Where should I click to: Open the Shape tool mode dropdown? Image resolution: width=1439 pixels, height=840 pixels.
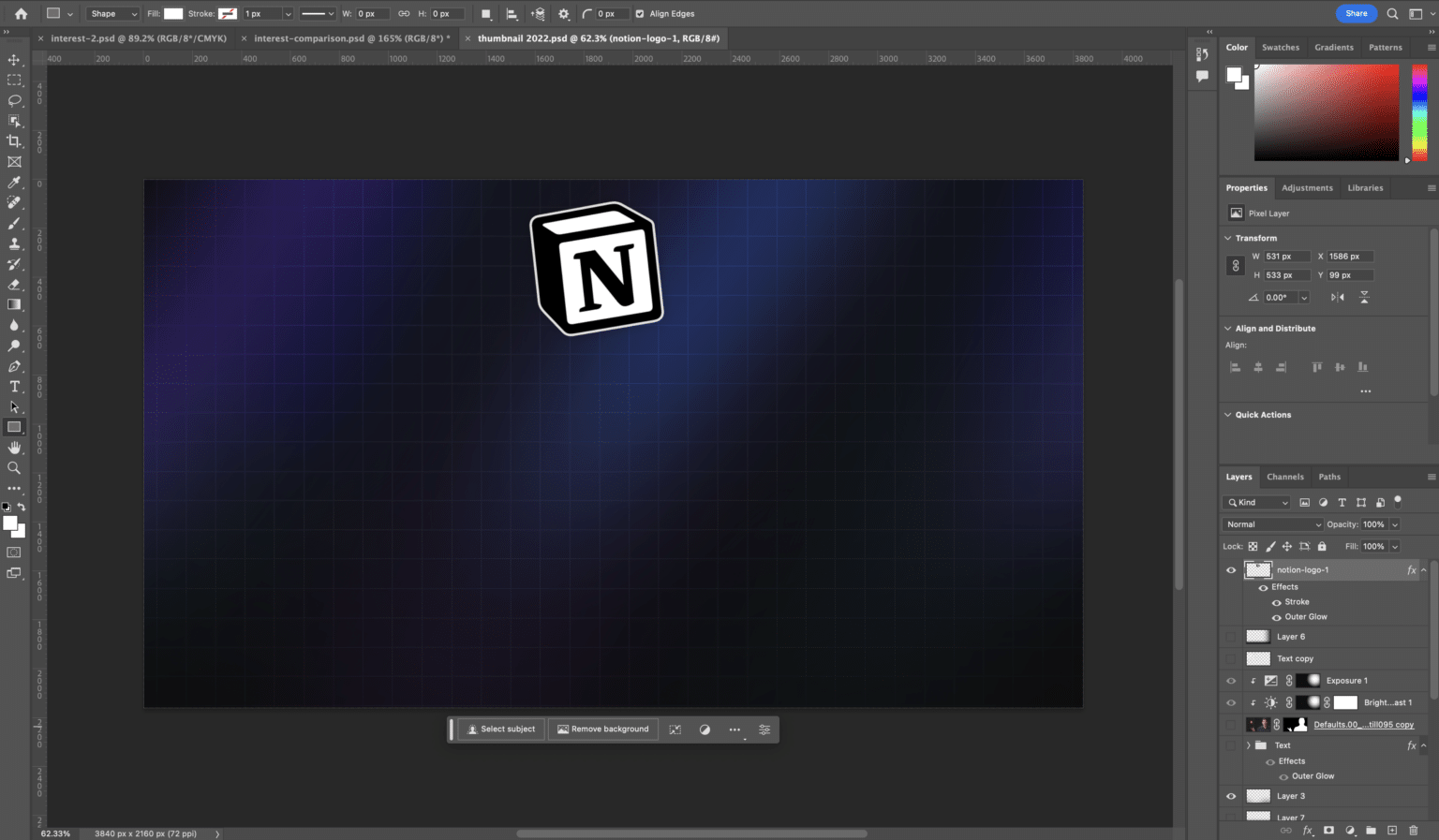(x=112, y=14)
